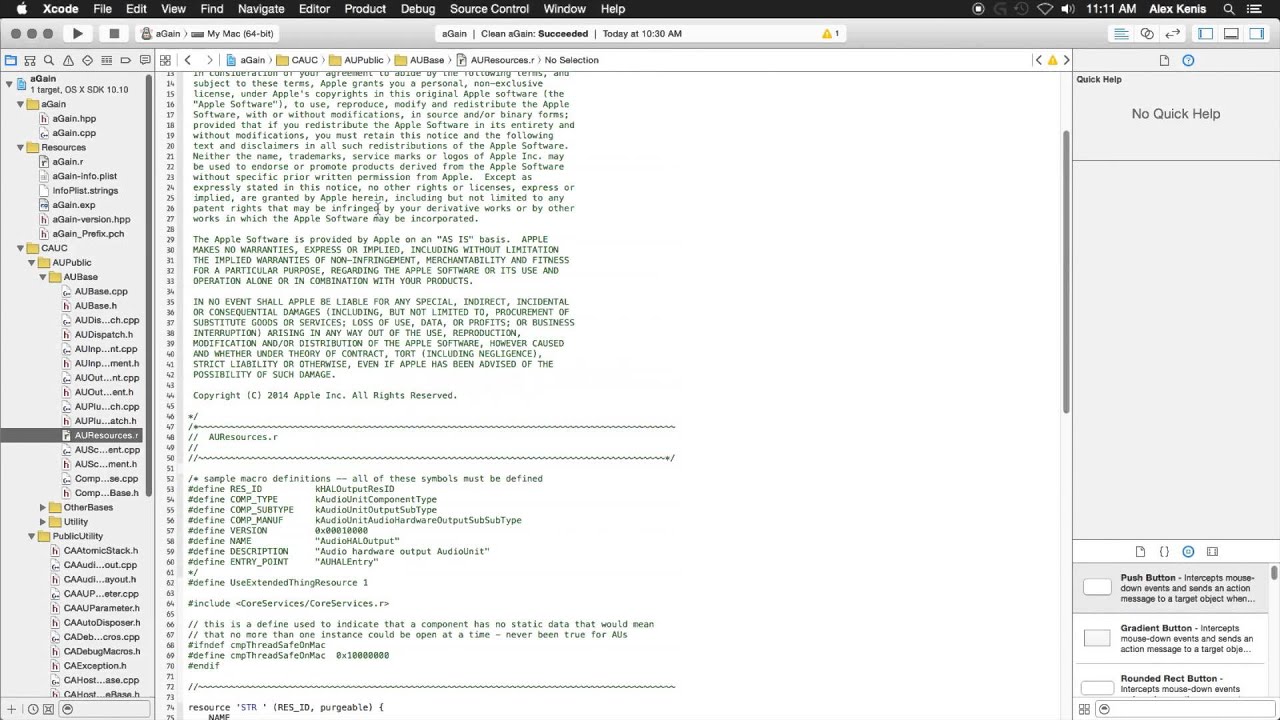Open the Project navigator folder icon
1280x720 pixels.
[11, 60]
